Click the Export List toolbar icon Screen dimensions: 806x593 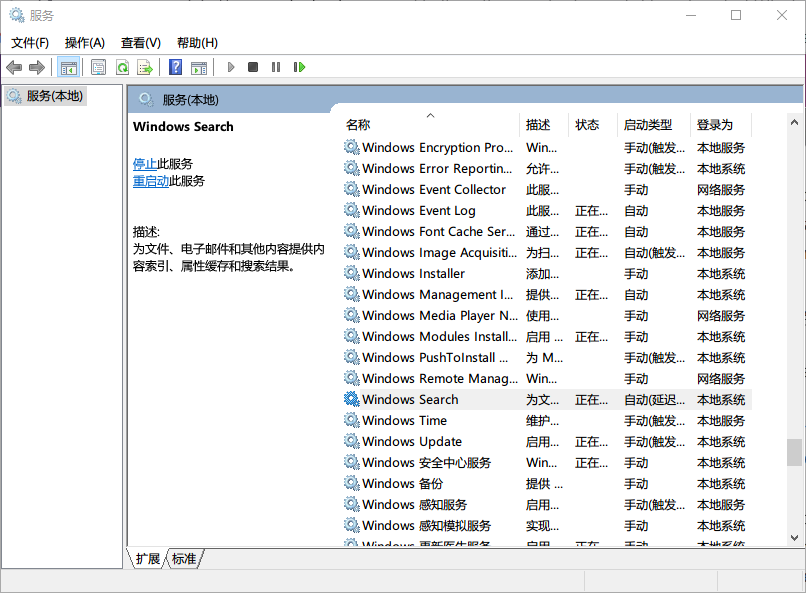point(145,67)
